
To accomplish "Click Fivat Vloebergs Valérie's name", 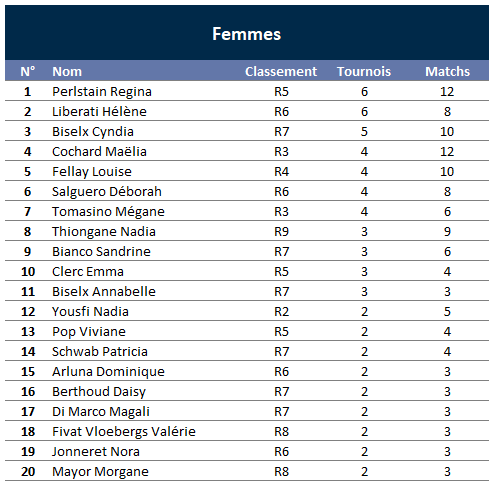I will click(124, 432).
